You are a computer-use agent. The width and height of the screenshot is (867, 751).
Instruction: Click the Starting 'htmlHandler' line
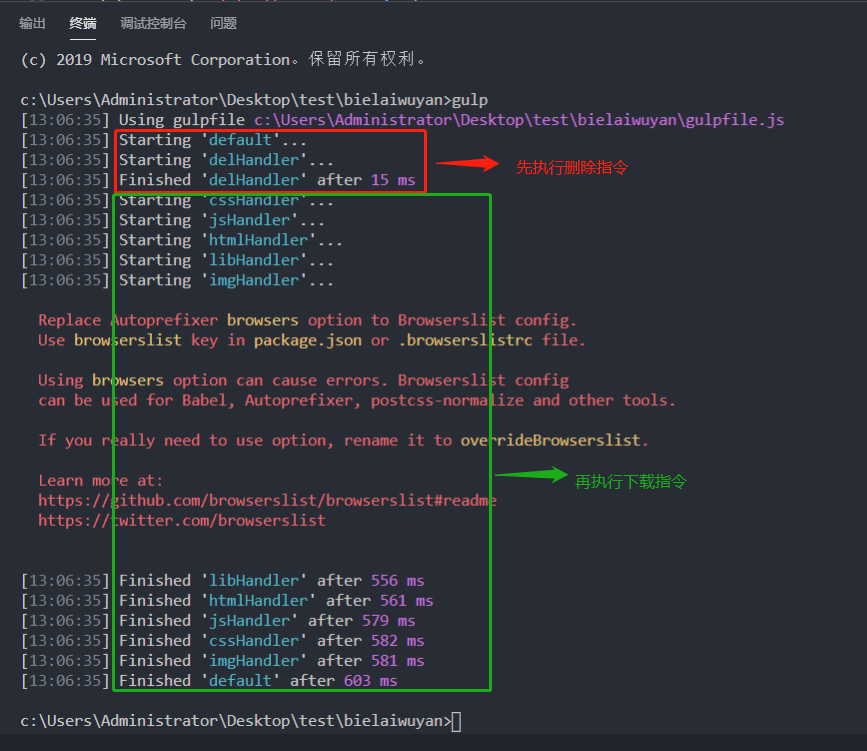point(181,240)
